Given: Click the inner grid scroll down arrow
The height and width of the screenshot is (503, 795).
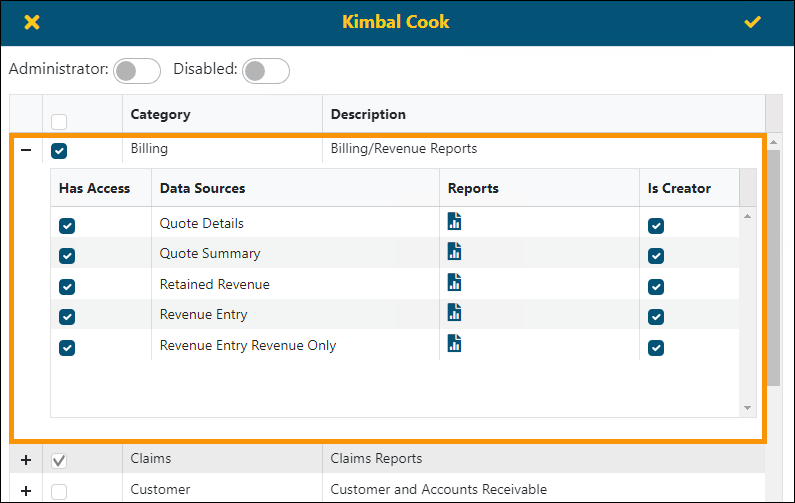Looking at the screenshot, I should 747,408.
